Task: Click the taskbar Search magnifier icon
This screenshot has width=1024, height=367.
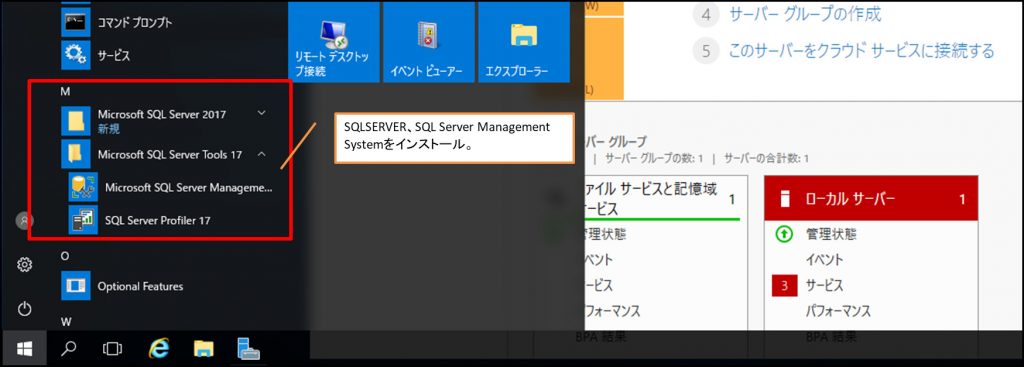Action: [69, 349]
